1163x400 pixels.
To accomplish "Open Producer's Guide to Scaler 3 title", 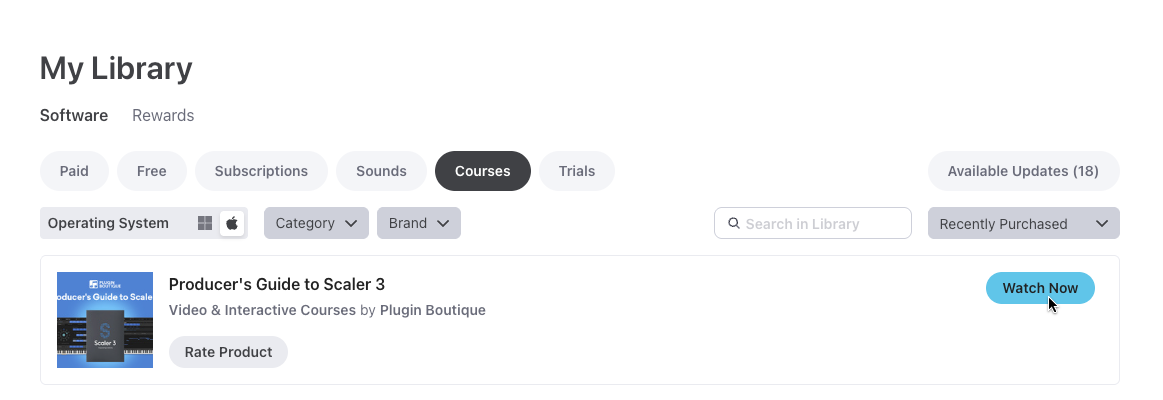I will tap(277, 284).
